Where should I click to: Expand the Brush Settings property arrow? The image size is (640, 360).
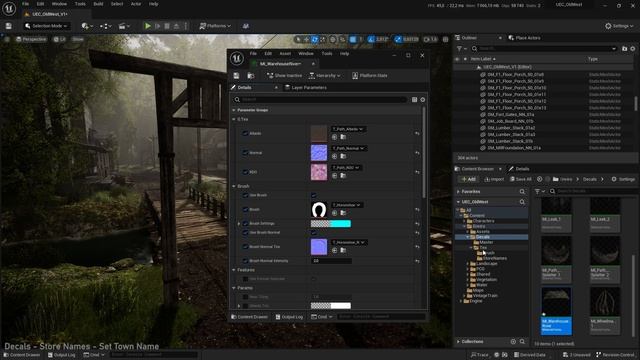pyautogui.click(x=239, y=224)
